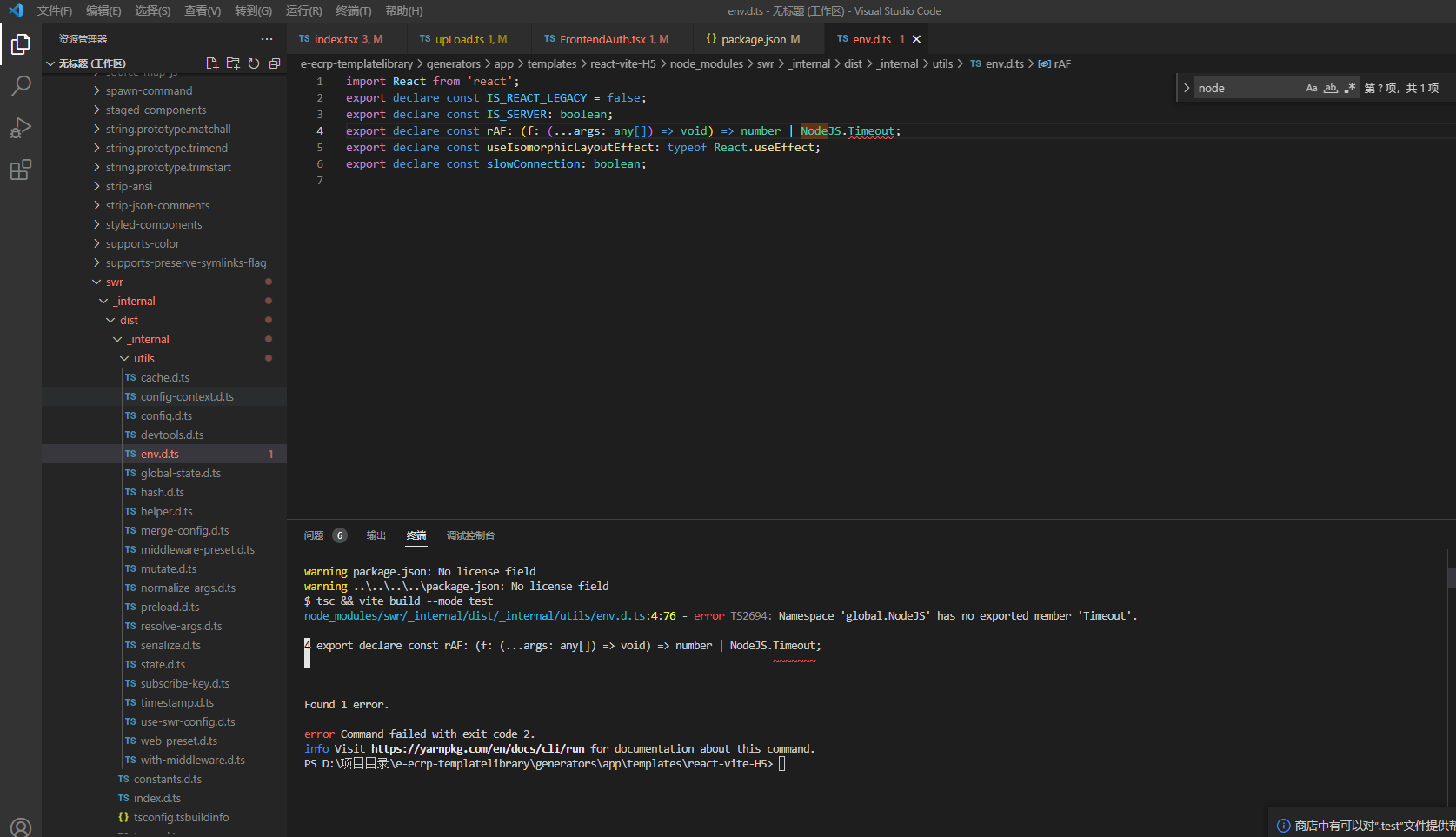Screen dimensions: 1456x837
Task: Refresh the Explorer tree
Action: pos(253,63)
